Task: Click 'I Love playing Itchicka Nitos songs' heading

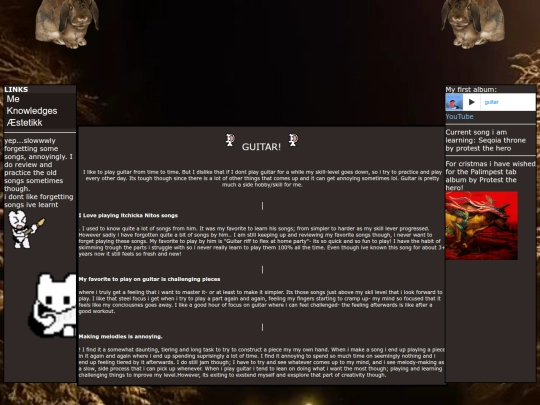Action: [x=128, y=216]
